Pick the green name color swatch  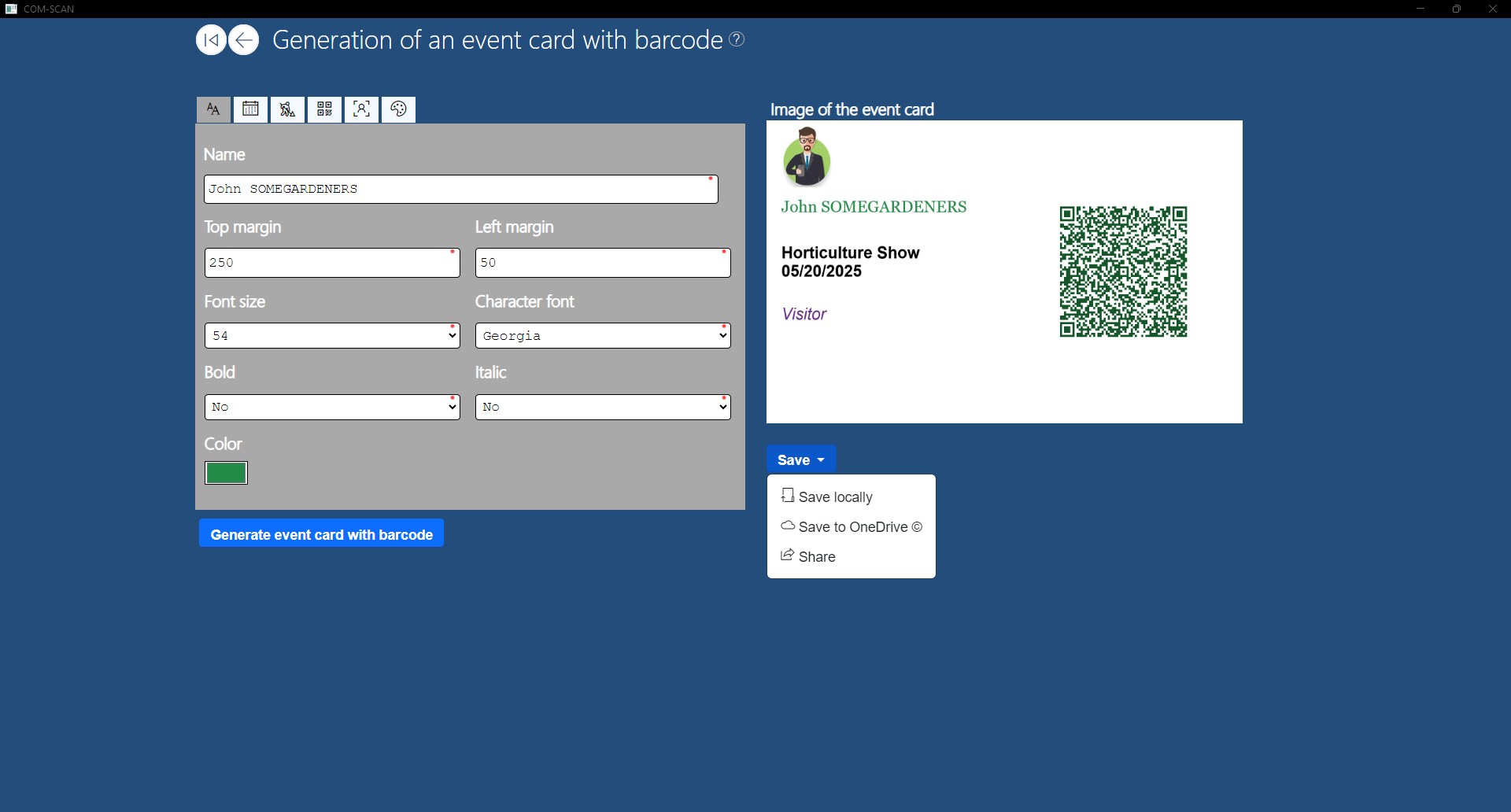click(226, 473)
